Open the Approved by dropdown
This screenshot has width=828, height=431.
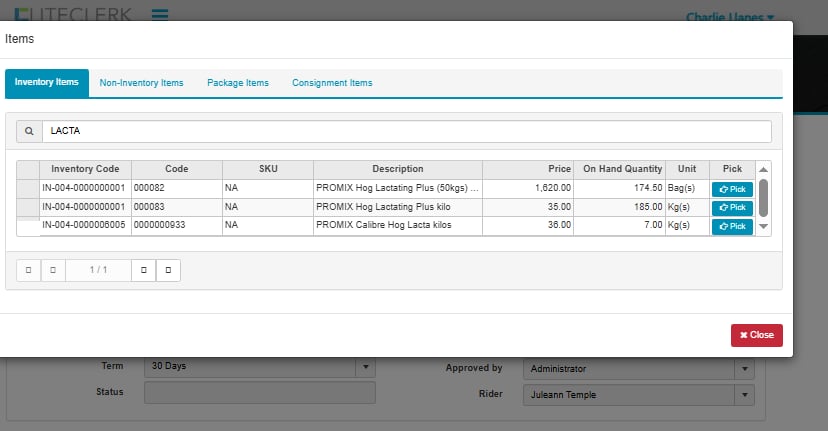coord(744,369)
